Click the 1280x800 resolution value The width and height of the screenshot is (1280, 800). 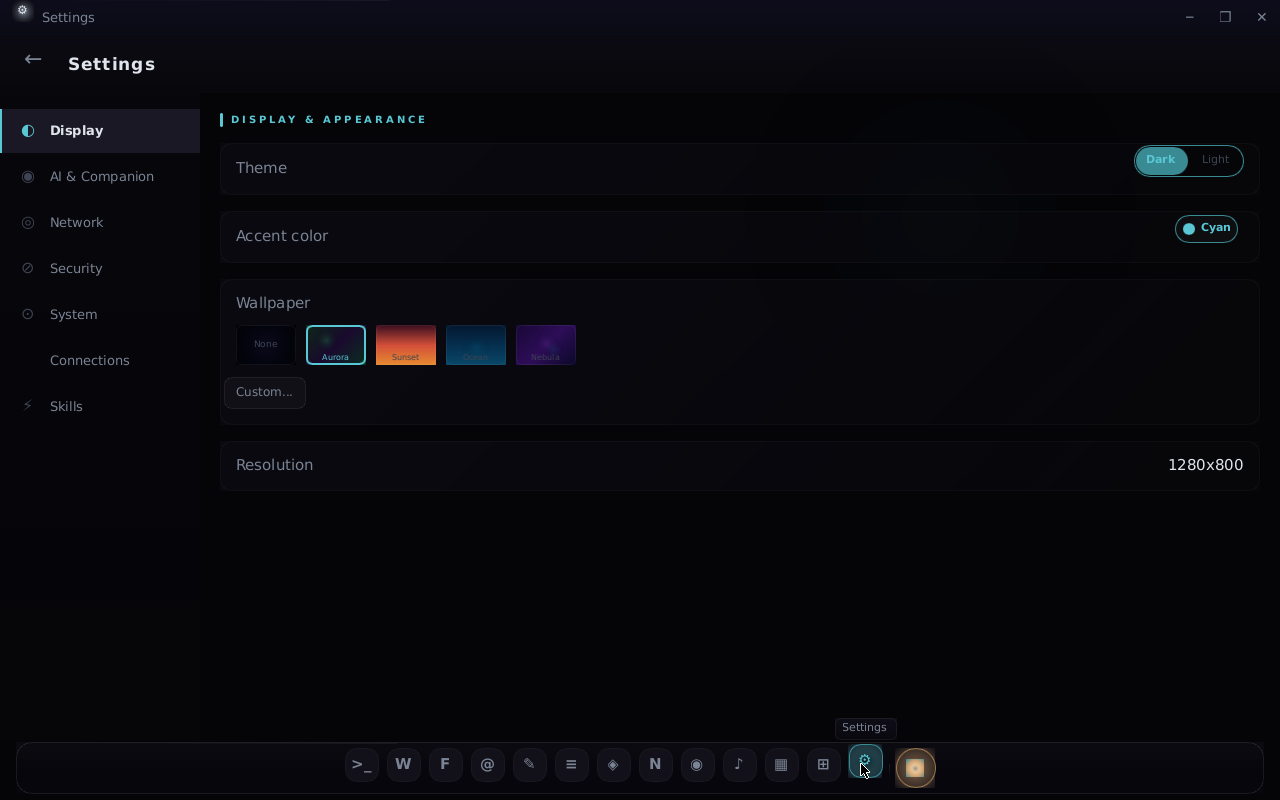tap(1205, 465)
